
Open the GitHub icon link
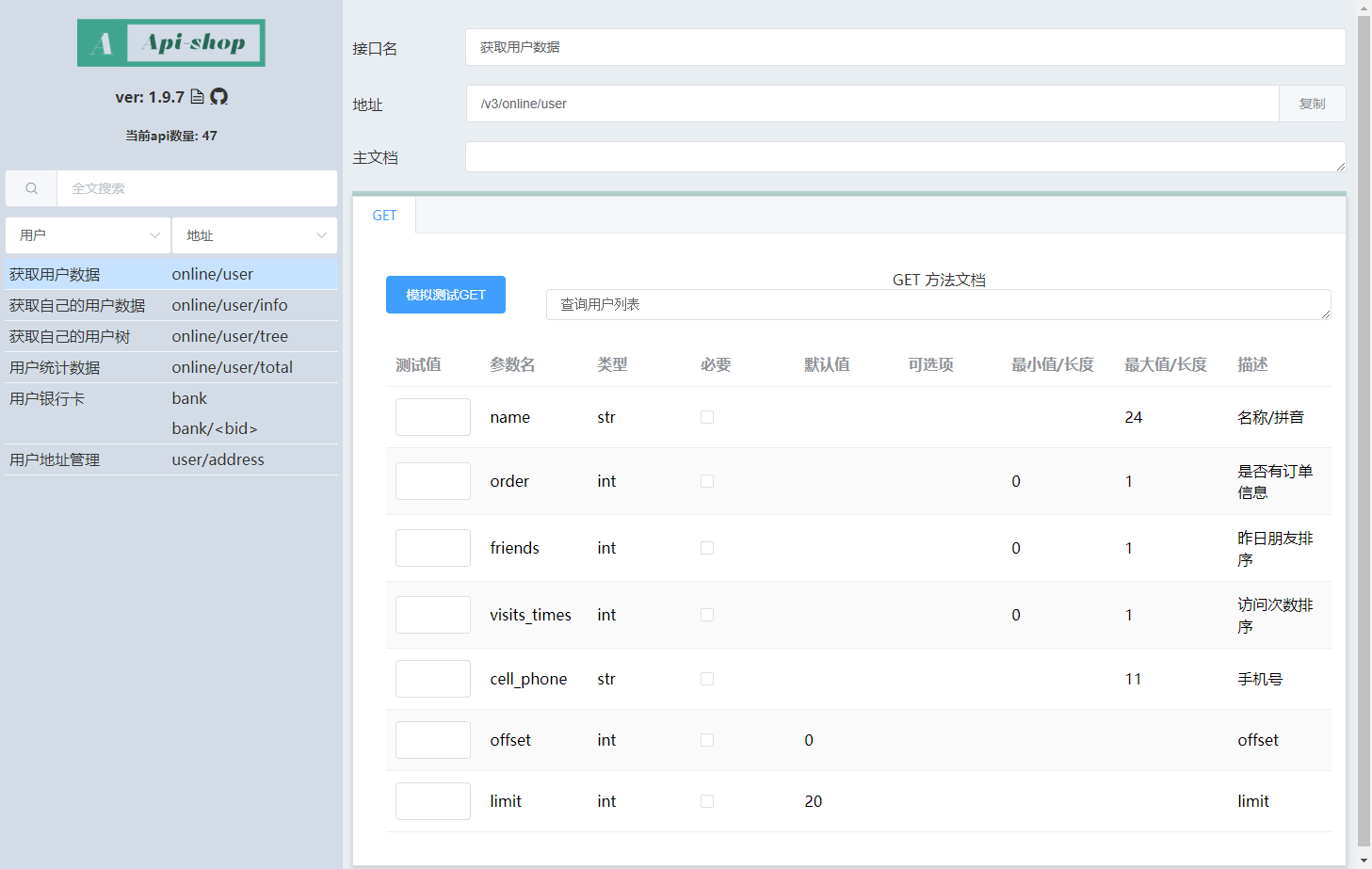pyautogui.click(x=218, y=96)
